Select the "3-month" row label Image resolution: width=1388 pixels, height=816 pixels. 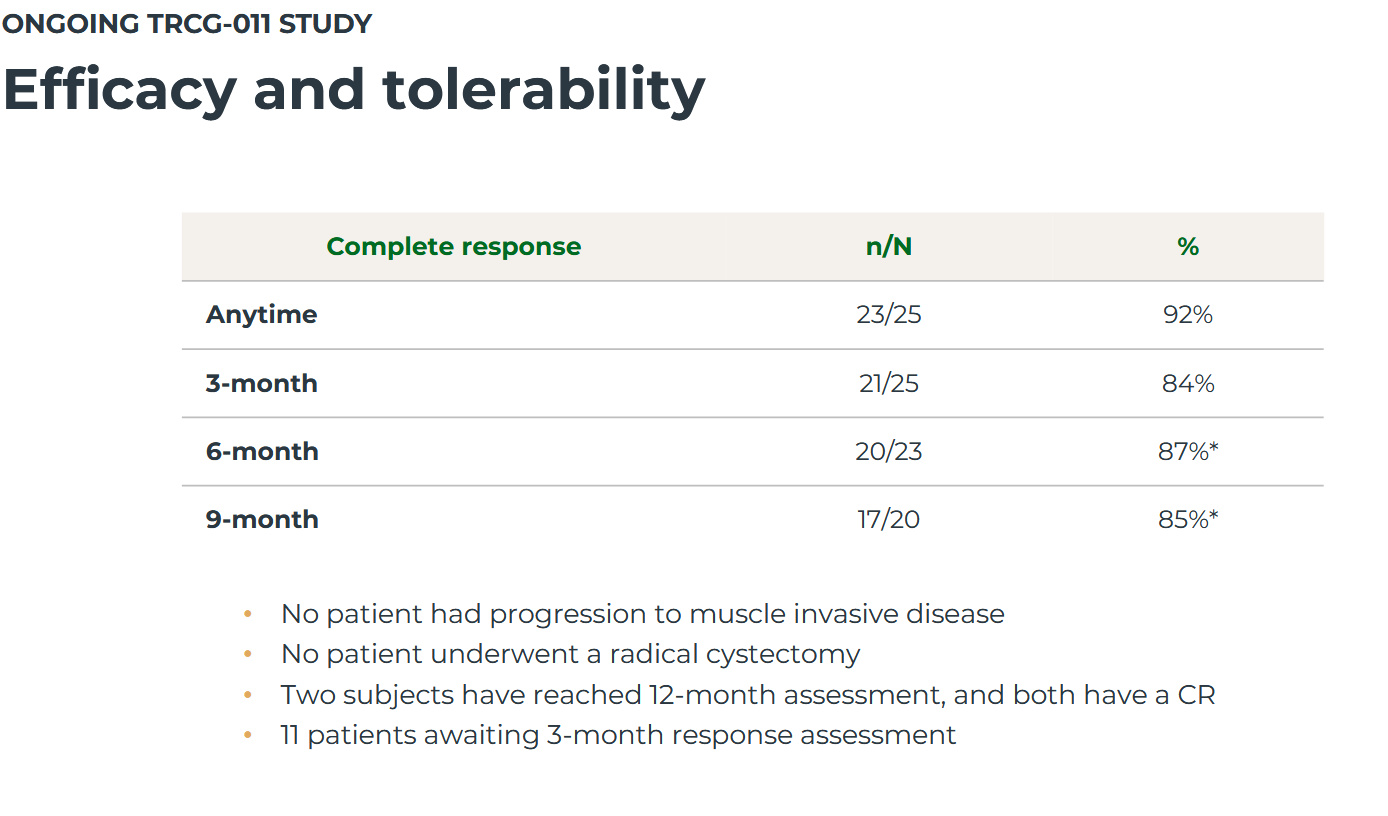(261, 384)
